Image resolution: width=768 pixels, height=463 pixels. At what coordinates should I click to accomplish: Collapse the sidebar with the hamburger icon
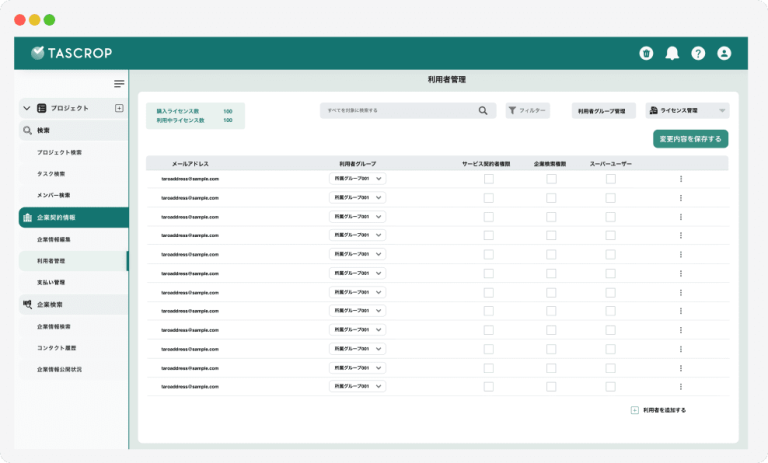tap(119, 84)
